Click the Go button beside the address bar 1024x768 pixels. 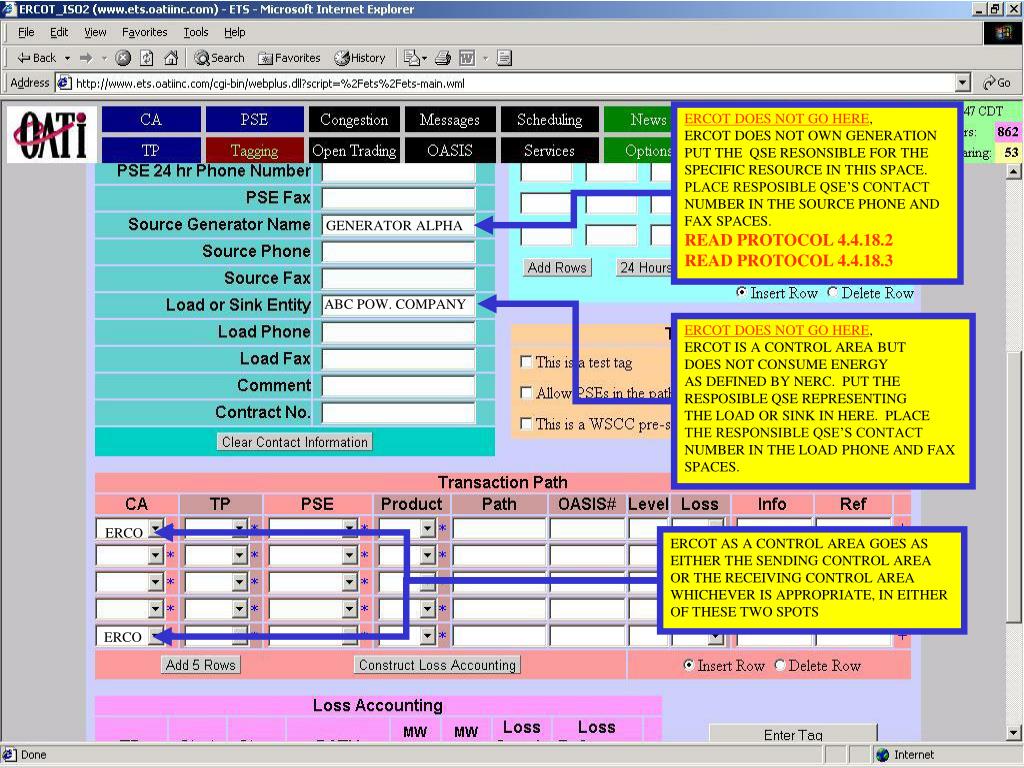click(997, 83)
